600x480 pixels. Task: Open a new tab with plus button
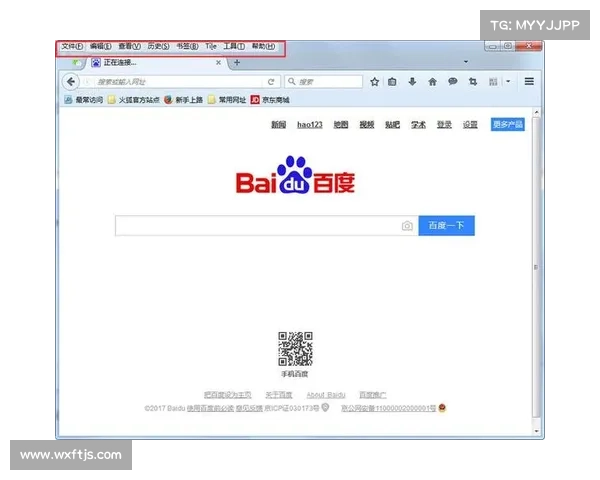click(237, 62)
